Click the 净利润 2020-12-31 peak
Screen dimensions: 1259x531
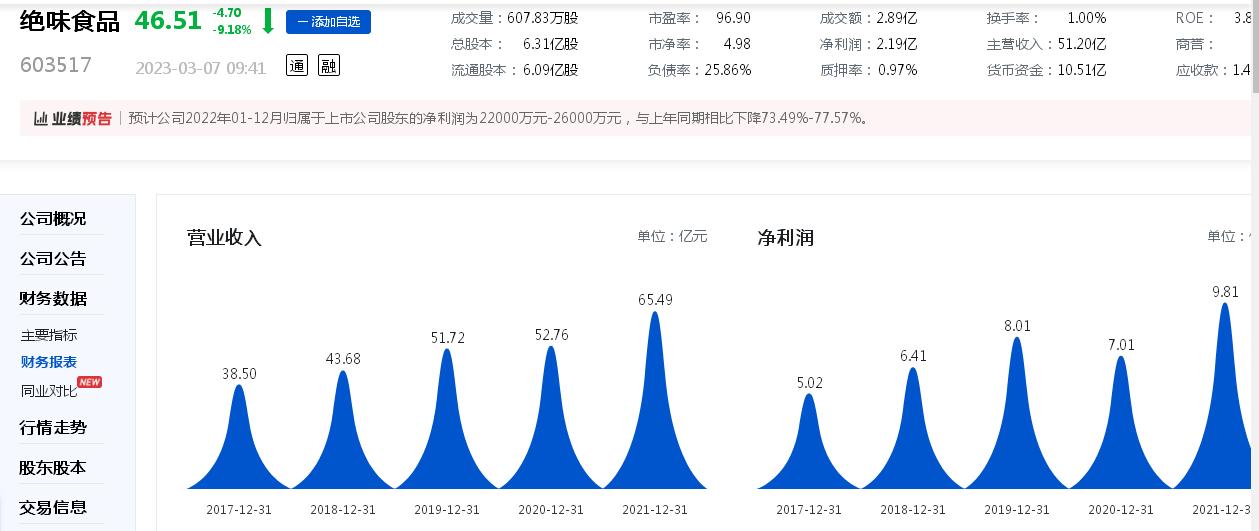tap(1121, 423)
